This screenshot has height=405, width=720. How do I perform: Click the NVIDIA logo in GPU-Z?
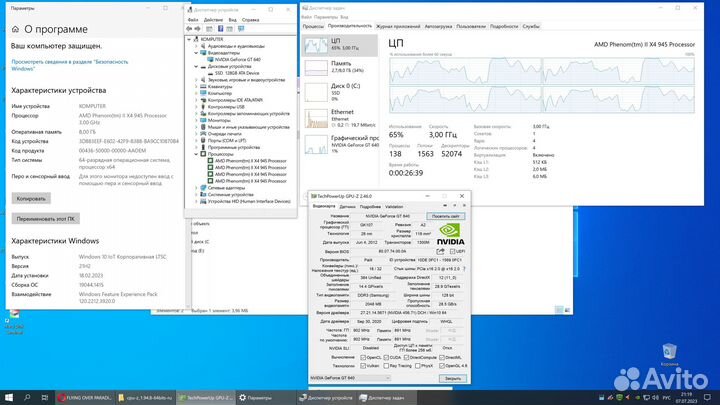[450, 234]
